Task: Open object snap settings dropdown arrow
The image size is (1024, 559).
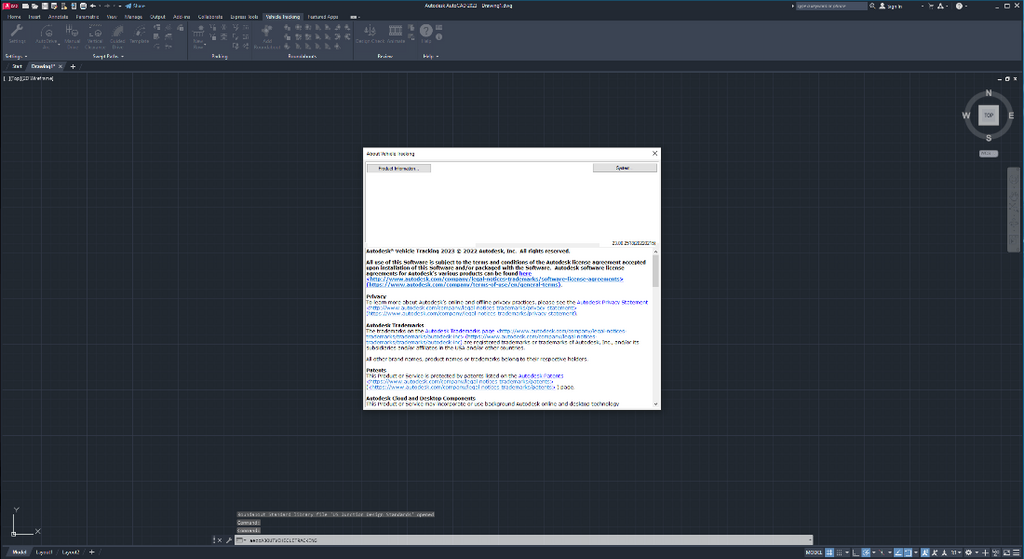Action: [916, 552]
